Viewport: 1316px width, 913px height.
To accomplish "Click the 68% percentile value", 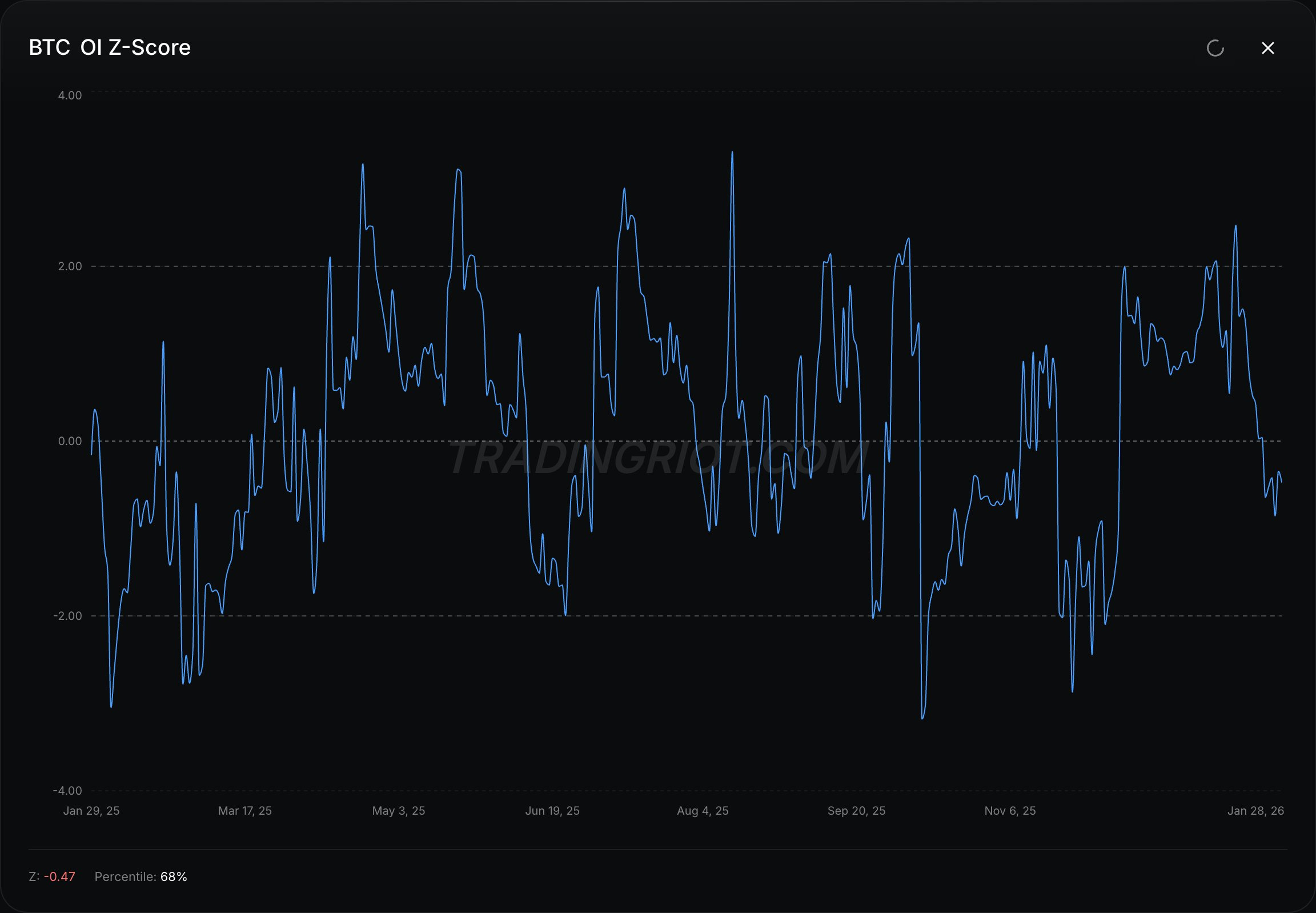I will 174,876.
